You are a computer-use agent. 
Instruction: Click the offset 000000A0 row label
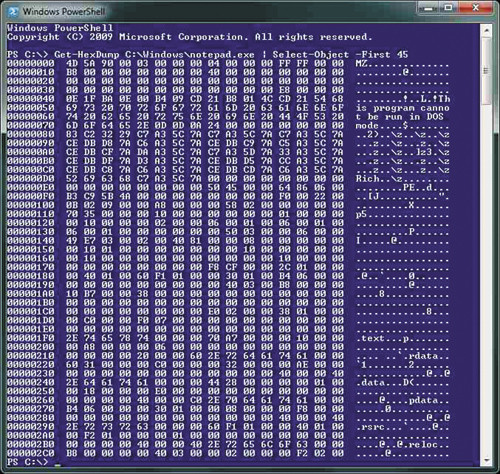31,152
